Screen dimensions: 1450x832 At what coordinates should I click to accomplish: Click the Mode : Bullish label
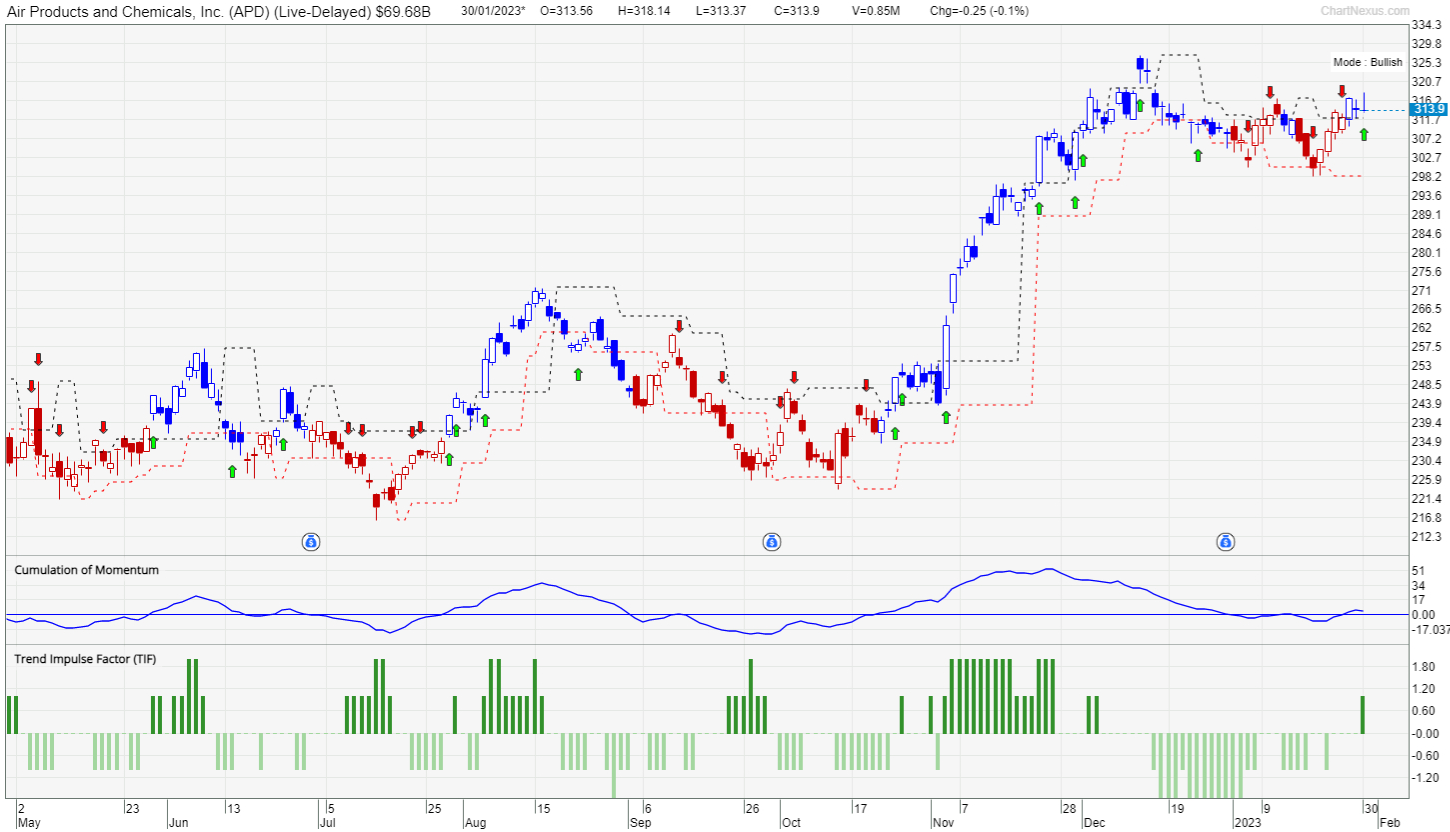point(1368,62)
